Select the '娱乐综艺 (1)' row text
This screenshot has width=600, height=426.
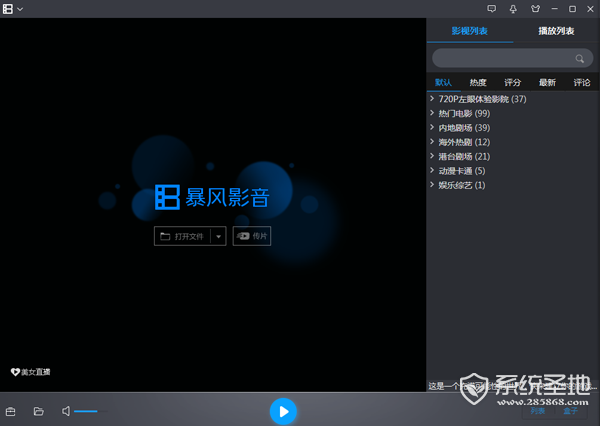tap(462, 185)
